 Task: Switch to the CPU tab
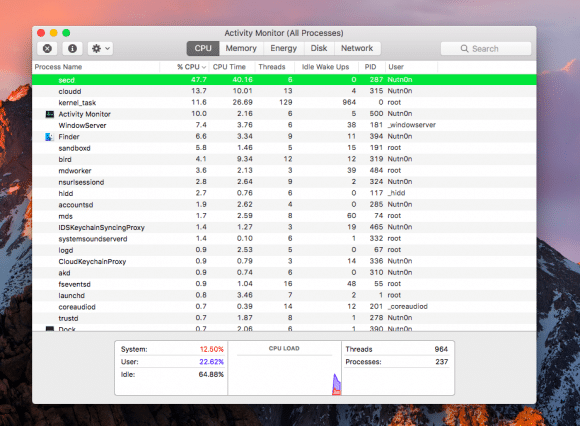203,48
